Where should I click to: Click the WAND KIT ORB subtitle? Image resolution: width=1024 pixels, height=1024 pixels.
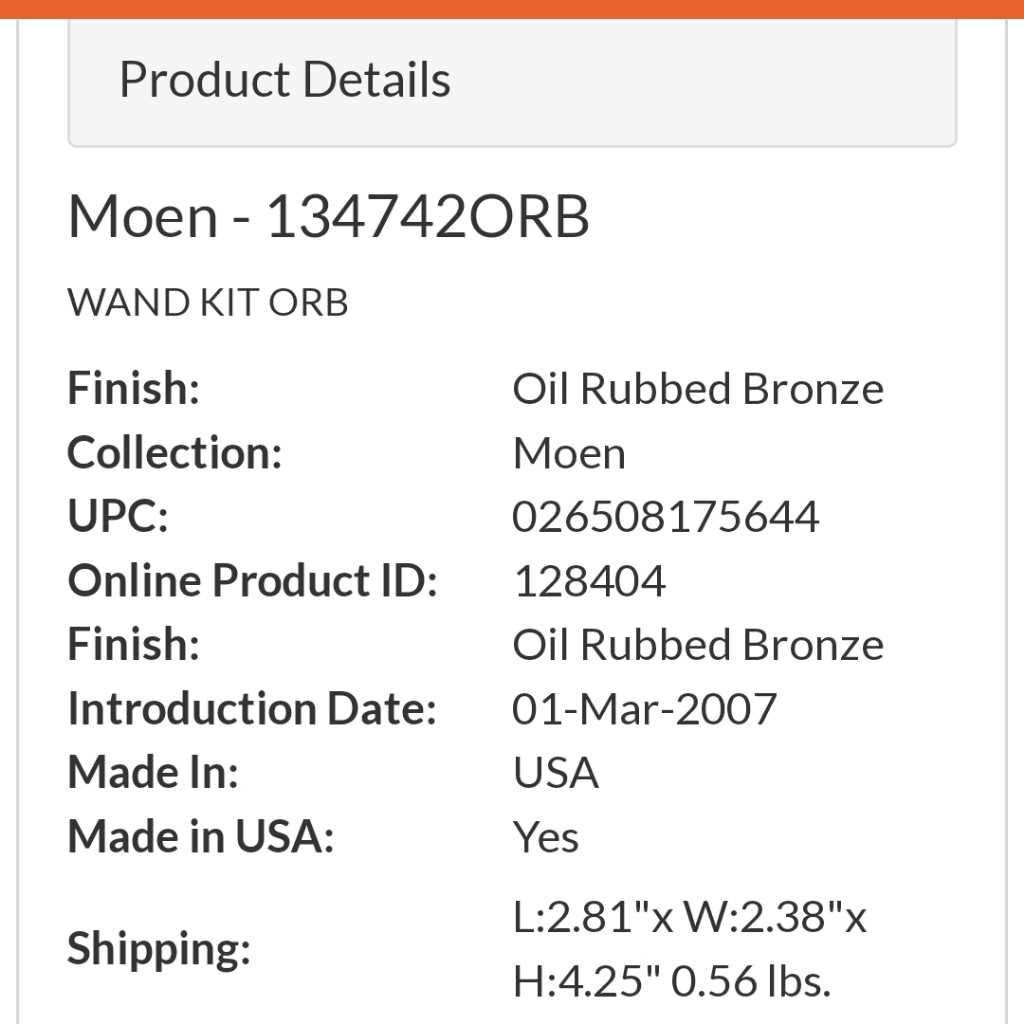[x=207, y=302]
